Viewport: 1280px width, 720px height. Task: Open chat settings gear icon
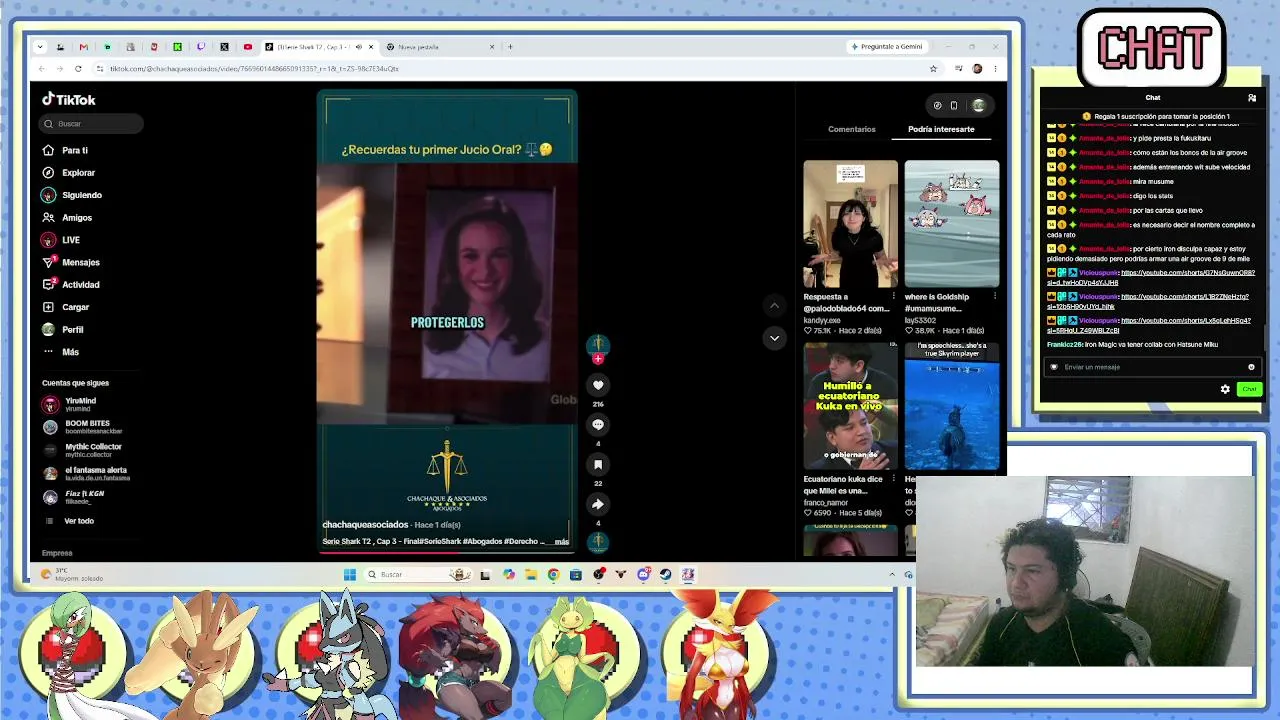coord(1225,389)
